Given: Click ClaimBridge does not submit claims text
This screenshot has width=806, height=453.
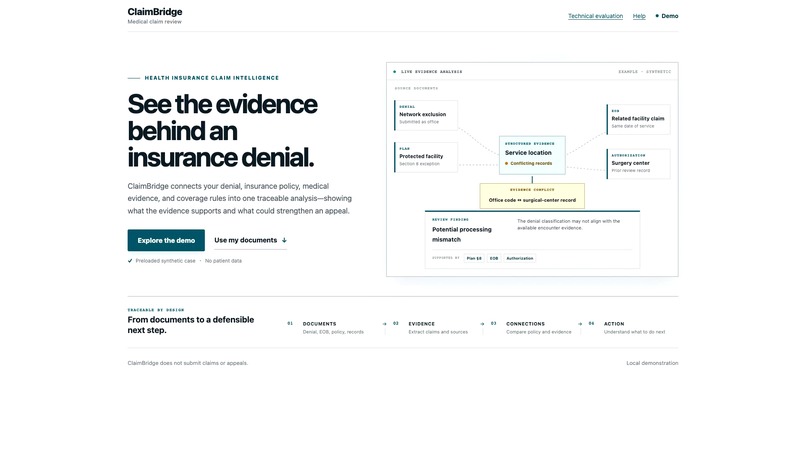Looking at the screenshot, I should [x=188, y=363].
